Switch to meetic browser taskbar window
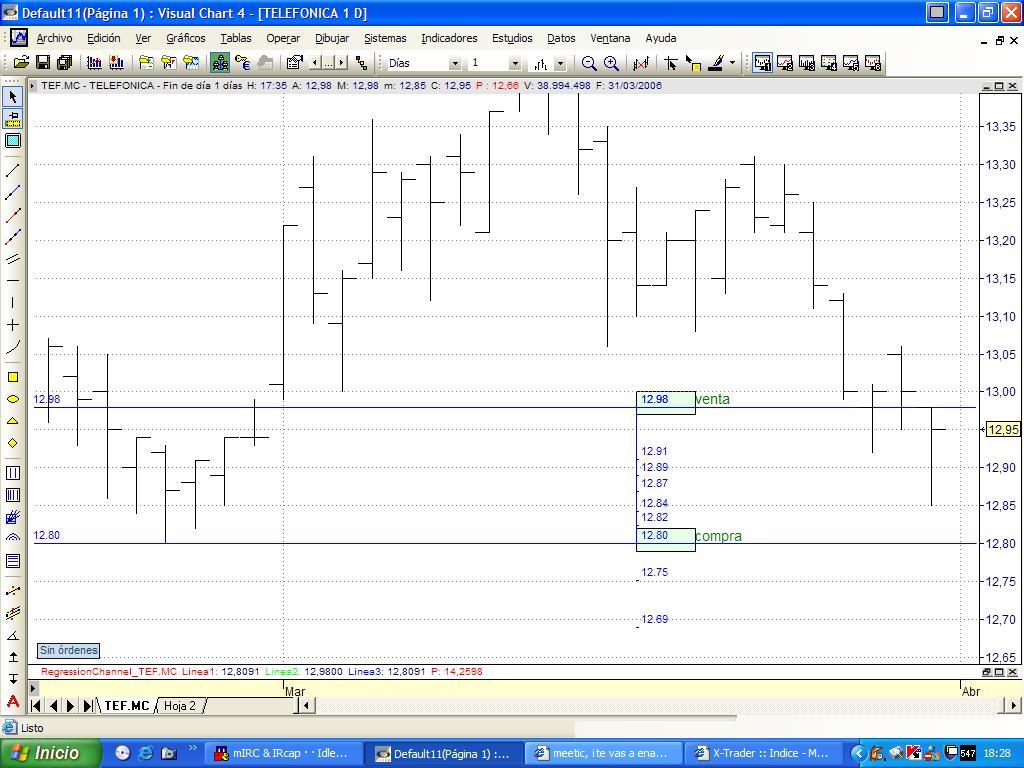The width and height of the screenshot is (1024, 768). click(x=604, y=753)
